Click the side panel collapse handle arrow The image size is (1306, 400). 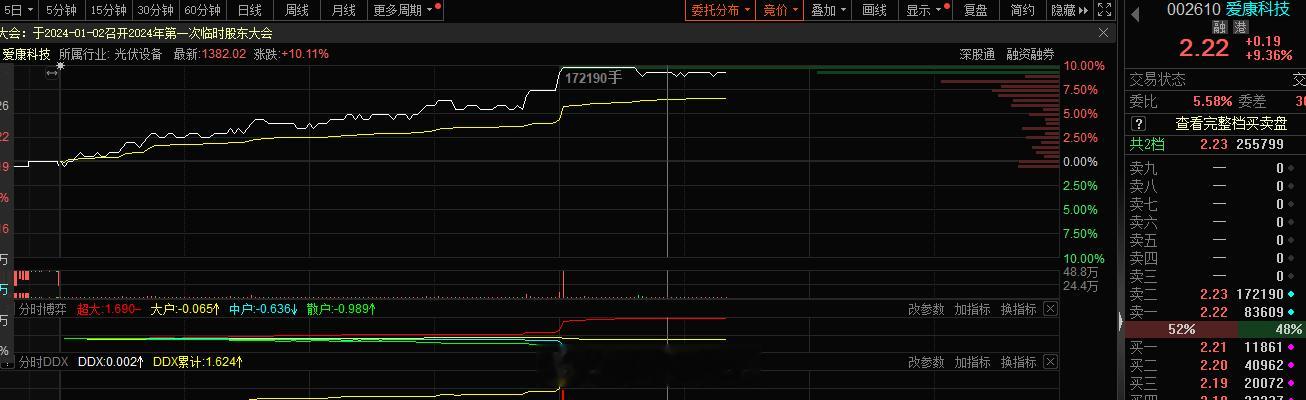click(x=1120, y=321)
